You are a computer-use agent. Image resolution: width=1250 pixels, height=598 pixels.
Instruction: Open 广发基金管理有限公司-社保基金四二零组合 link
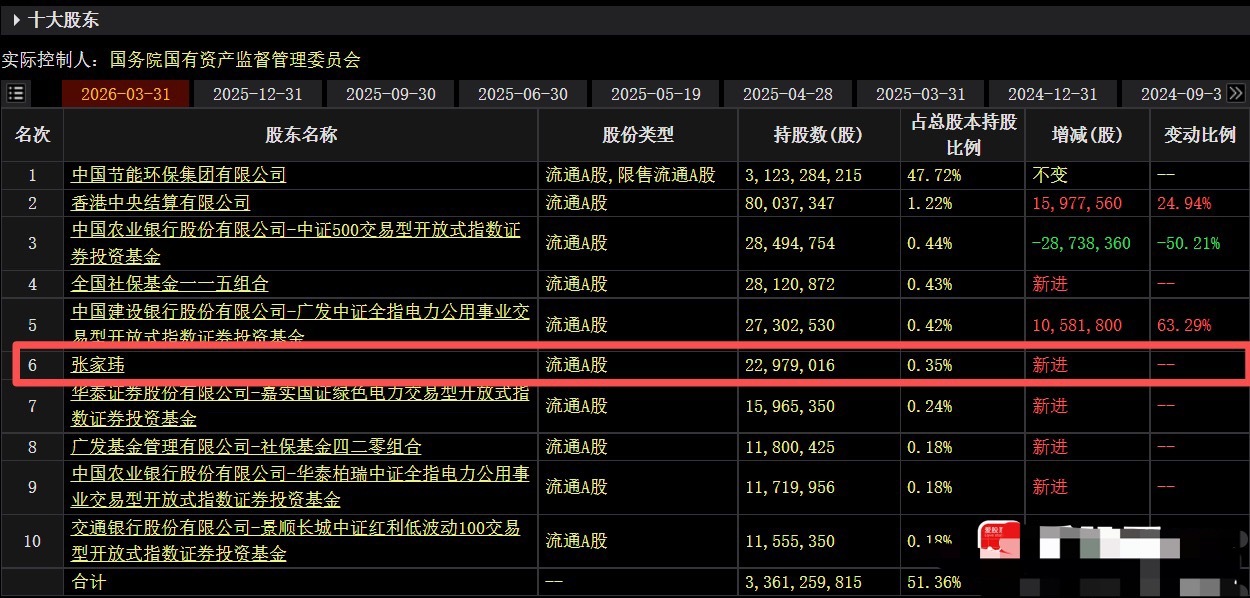[246, 447]
